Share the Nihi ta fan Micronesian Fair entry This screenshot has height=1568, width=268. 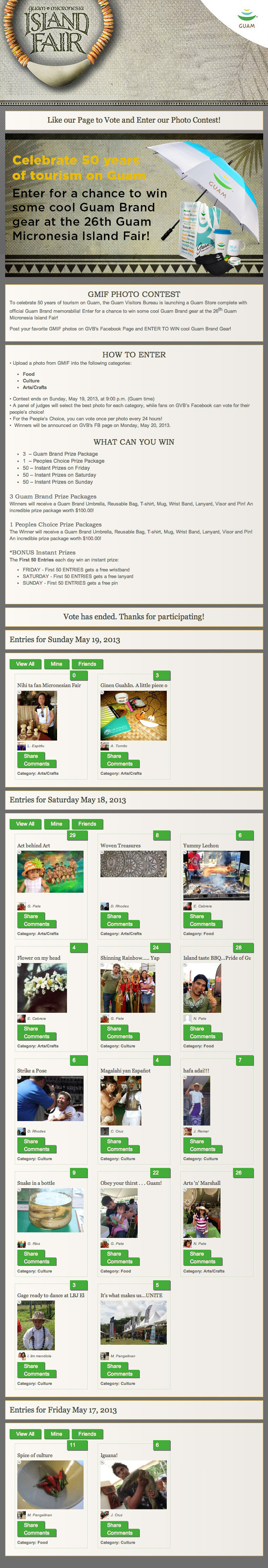31,756
